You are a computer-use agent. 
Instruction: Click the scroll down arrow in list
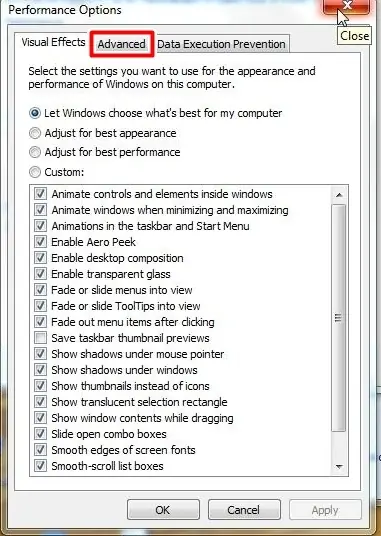[x=339, y=467]
